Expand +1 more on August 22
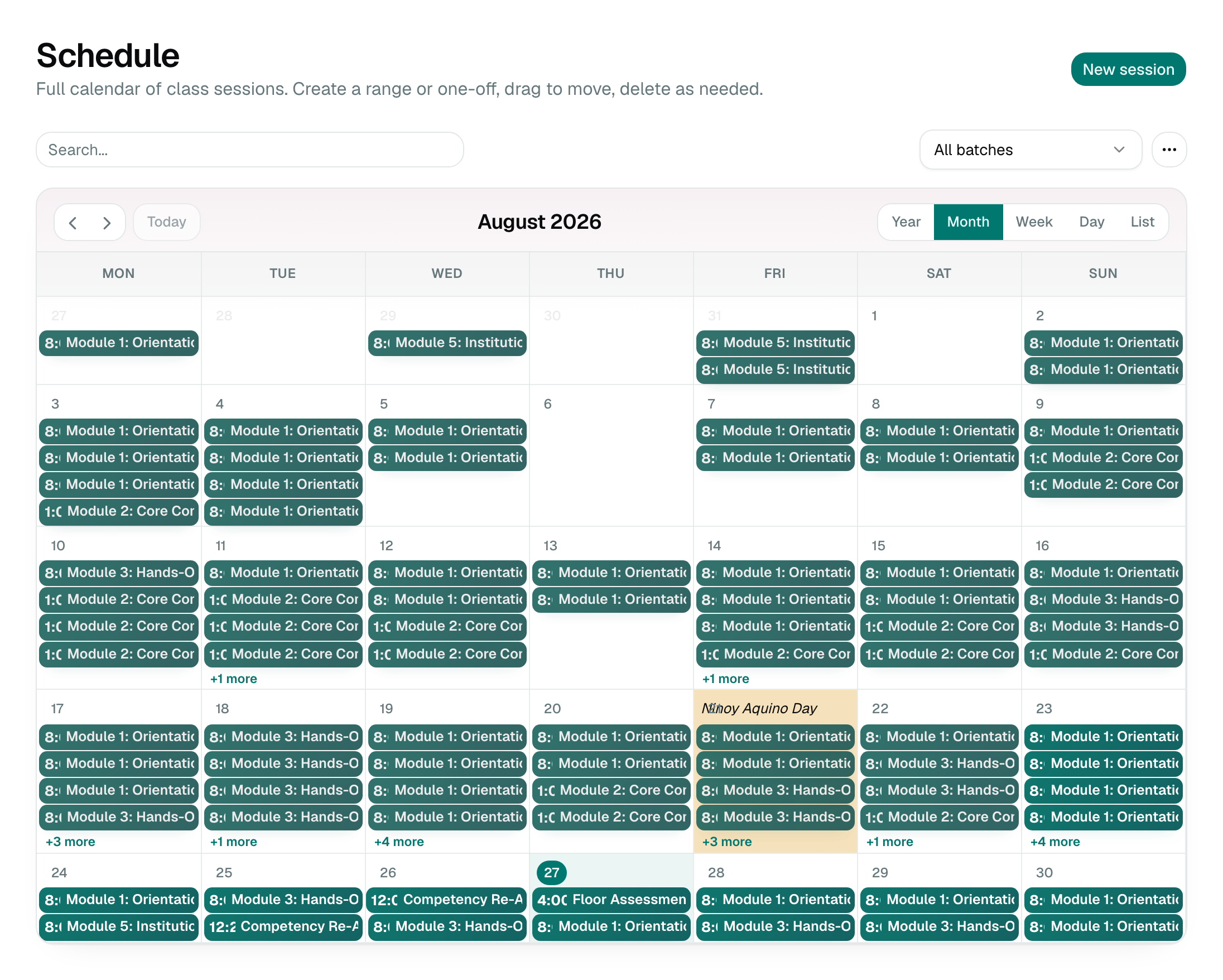The width and height of the screenshot is (1223, 980). click(889, 842)
